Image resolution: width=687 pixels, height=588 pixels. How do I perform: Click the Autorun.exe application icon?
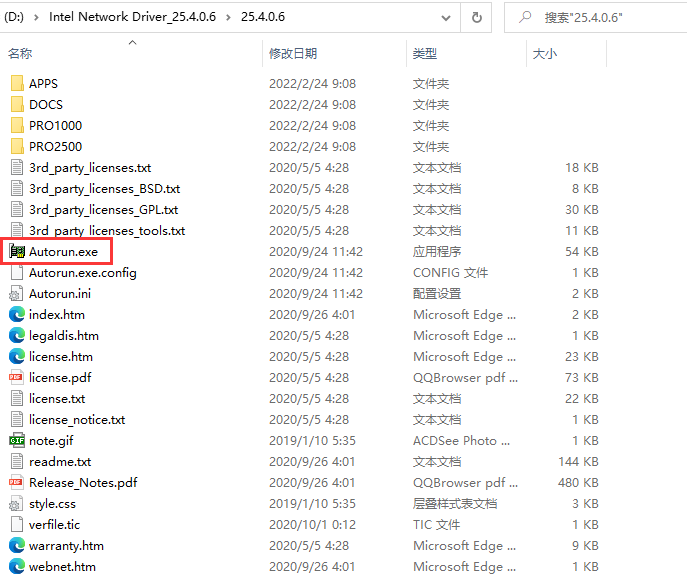[x=17, y=252]
